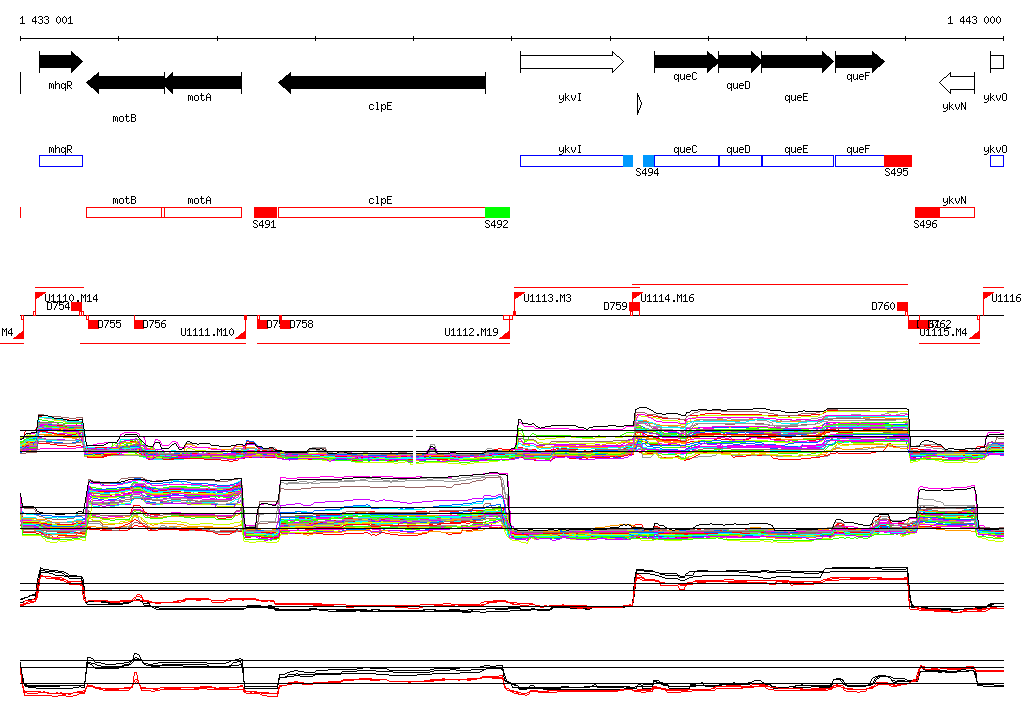The height and width of the screenshot is (714, 1024).
Task: Select the solid red S495 segment
Action: click(898, 161)
